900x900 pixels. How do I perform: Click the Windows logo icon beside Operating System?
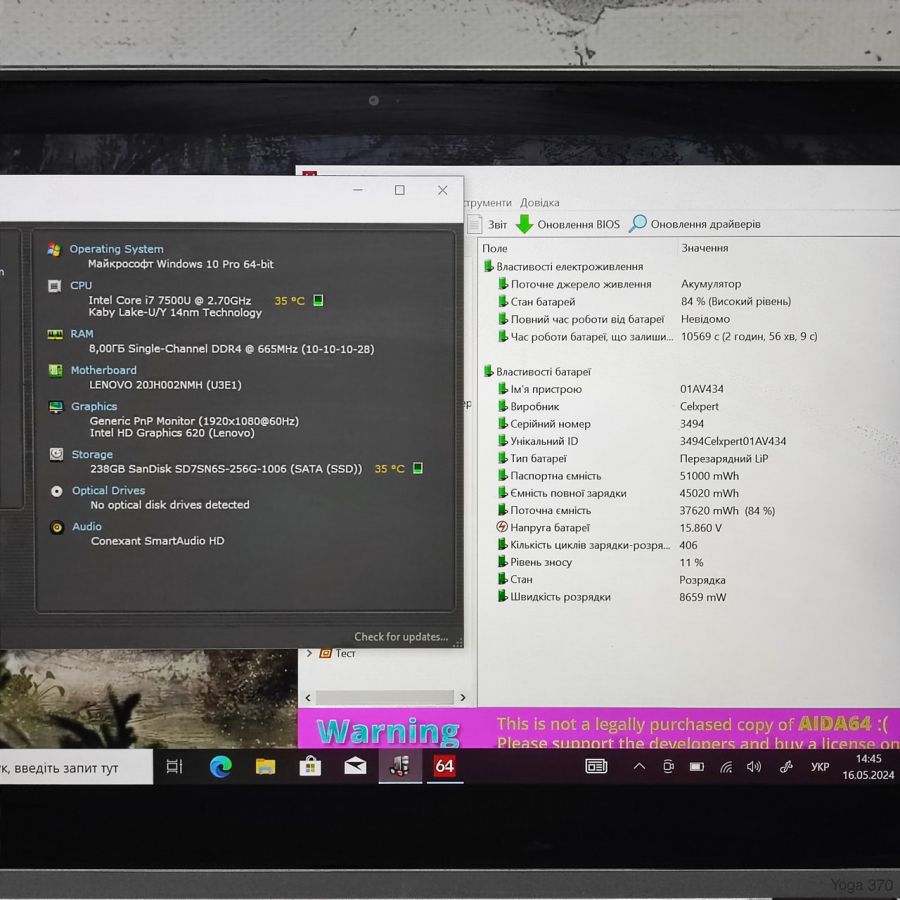tap(55, 249)
